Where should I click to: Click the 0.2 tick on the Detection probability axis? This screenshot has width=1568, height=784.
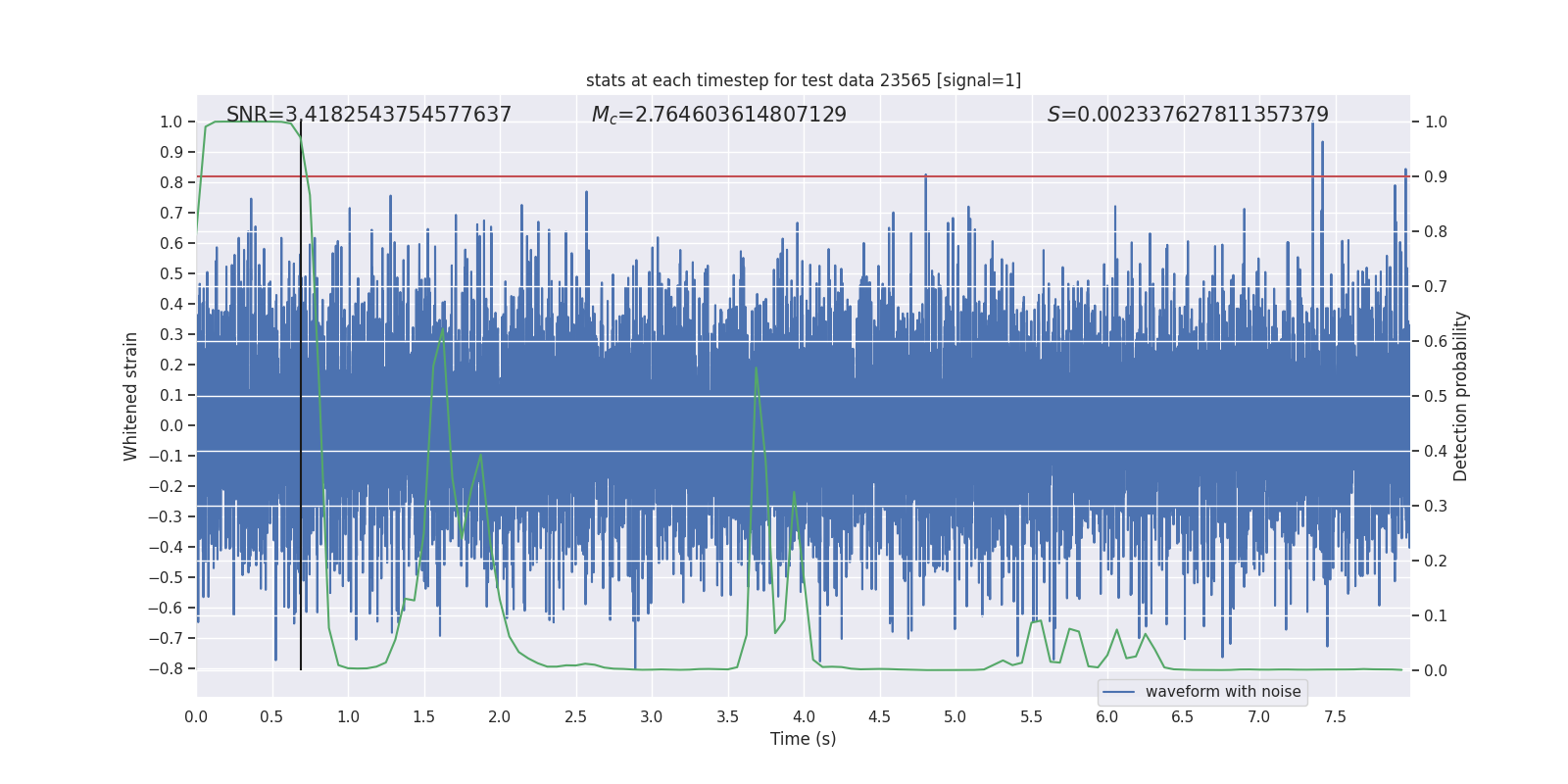coord(1436,562)
